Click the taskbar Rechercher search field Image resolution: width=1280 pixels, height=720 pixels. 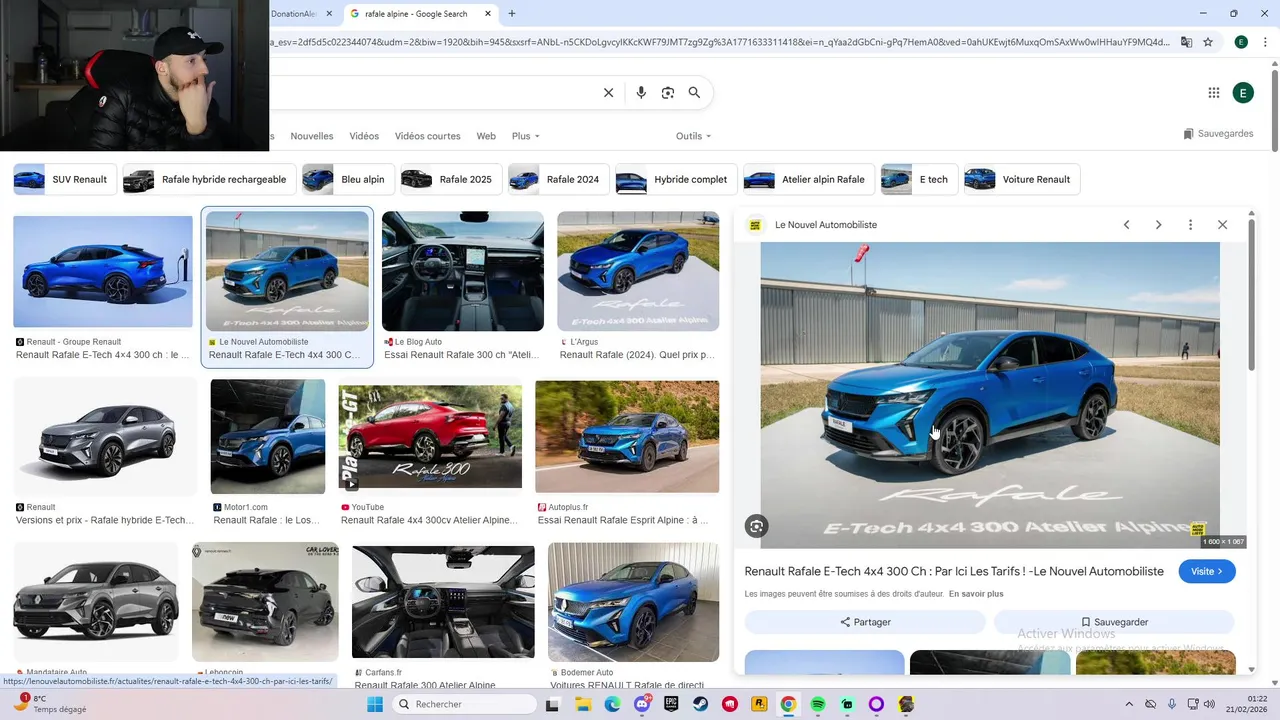coord(463,704)
